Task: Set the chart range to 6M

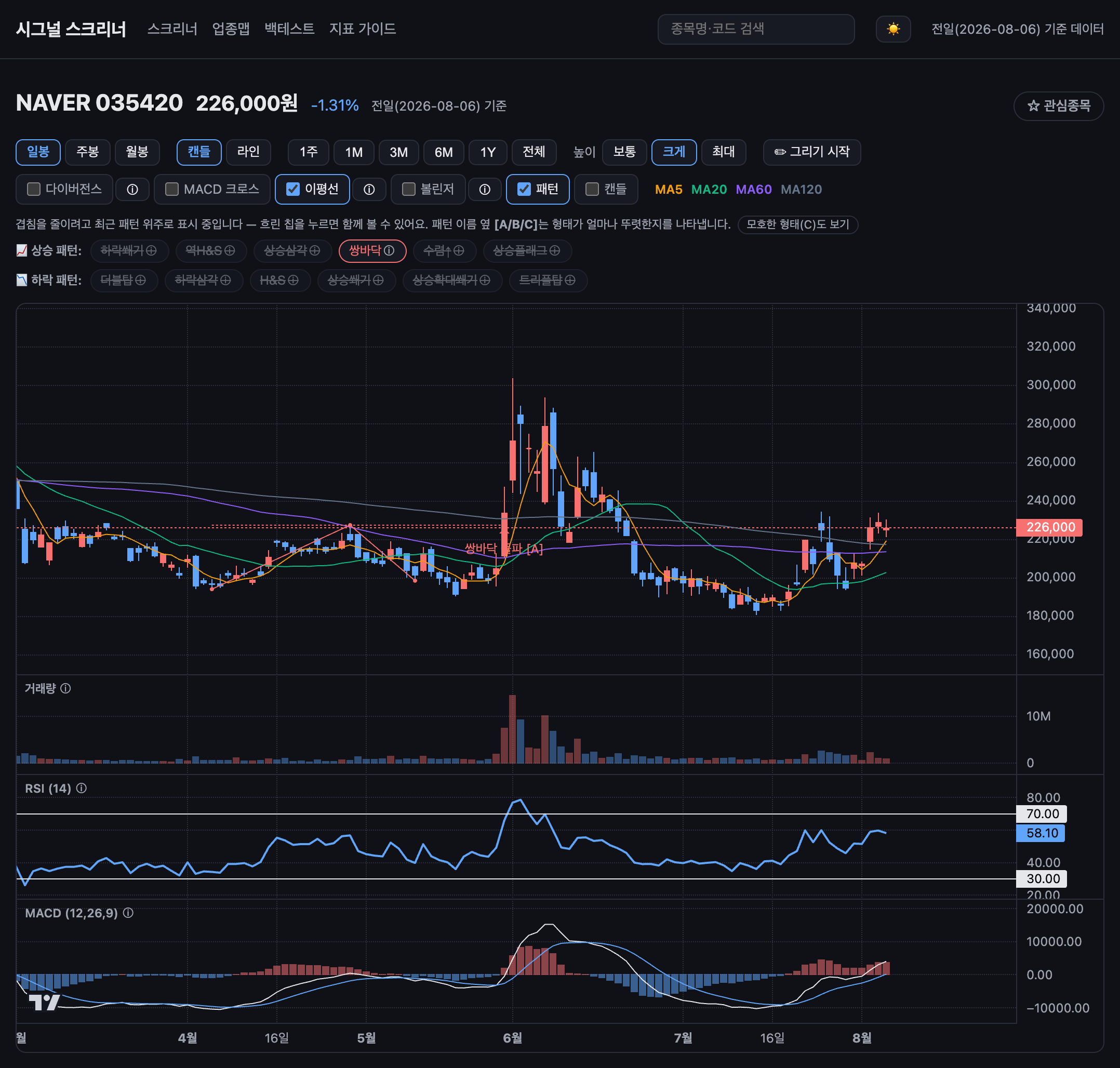Action: (x=444, y=152)
